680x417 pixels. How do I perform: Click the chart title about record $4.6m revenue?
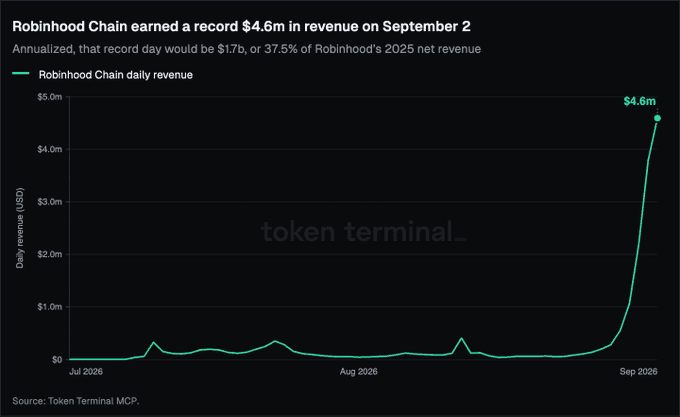coord(241,26)
